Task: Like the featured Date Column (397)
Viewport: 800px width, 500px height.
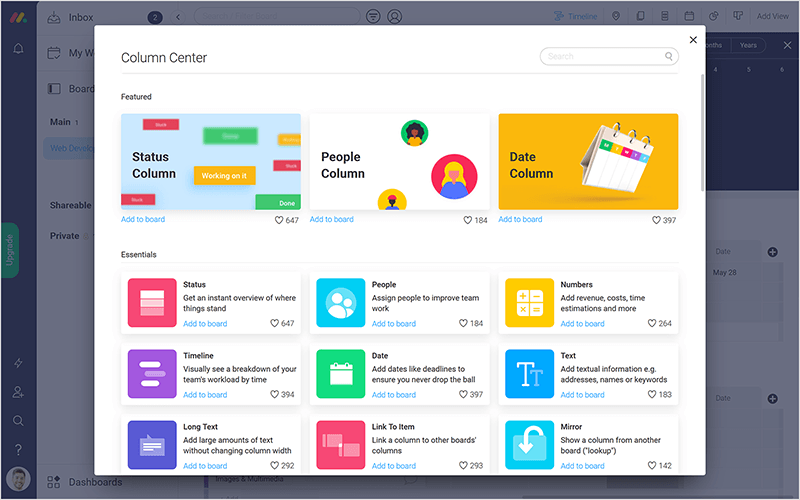Action: [657, 220]
